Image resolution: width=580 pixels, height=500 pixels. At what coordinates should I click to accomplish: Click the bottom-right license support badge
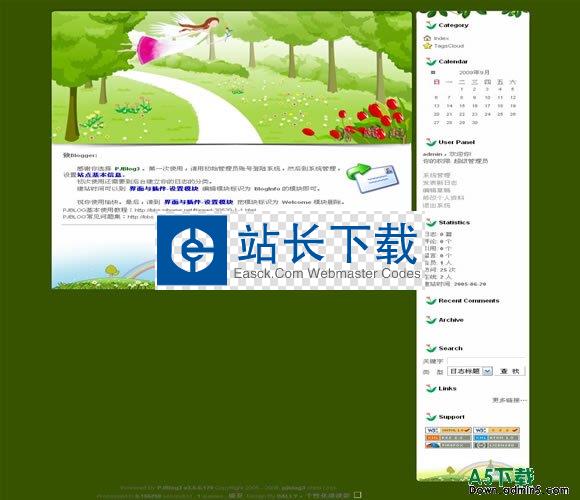(x=496, y=445)
